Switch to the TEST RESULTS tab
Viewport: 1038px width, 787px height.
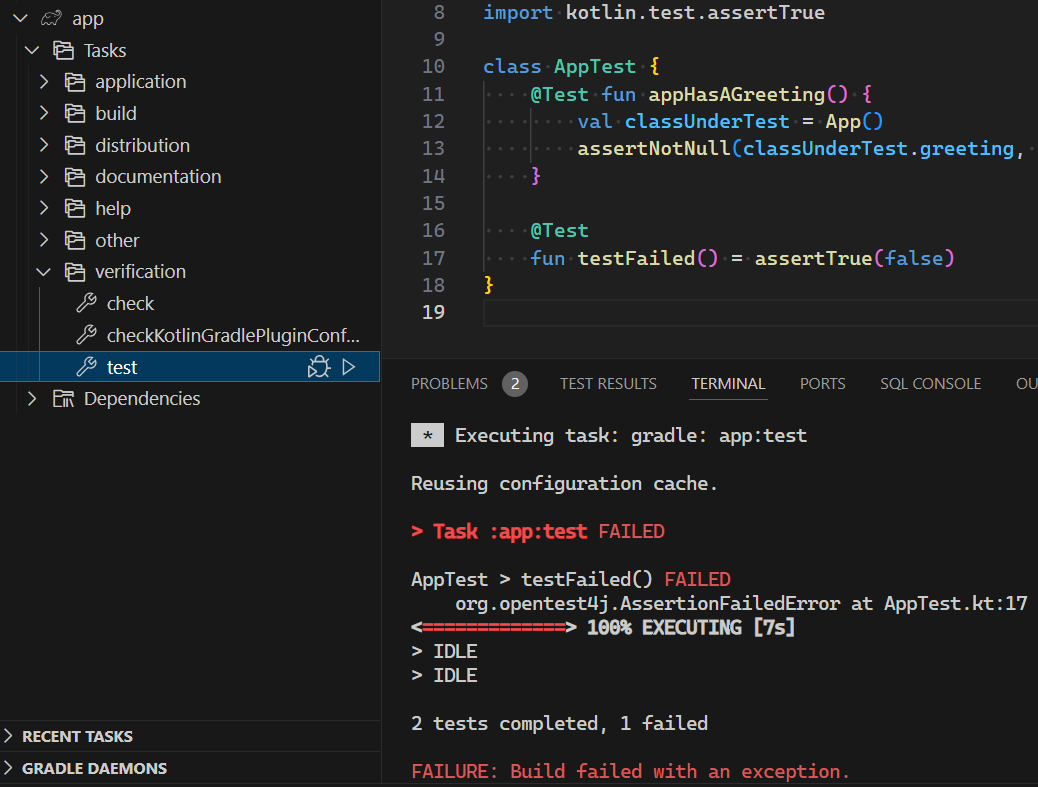click(x=608, y=383)
